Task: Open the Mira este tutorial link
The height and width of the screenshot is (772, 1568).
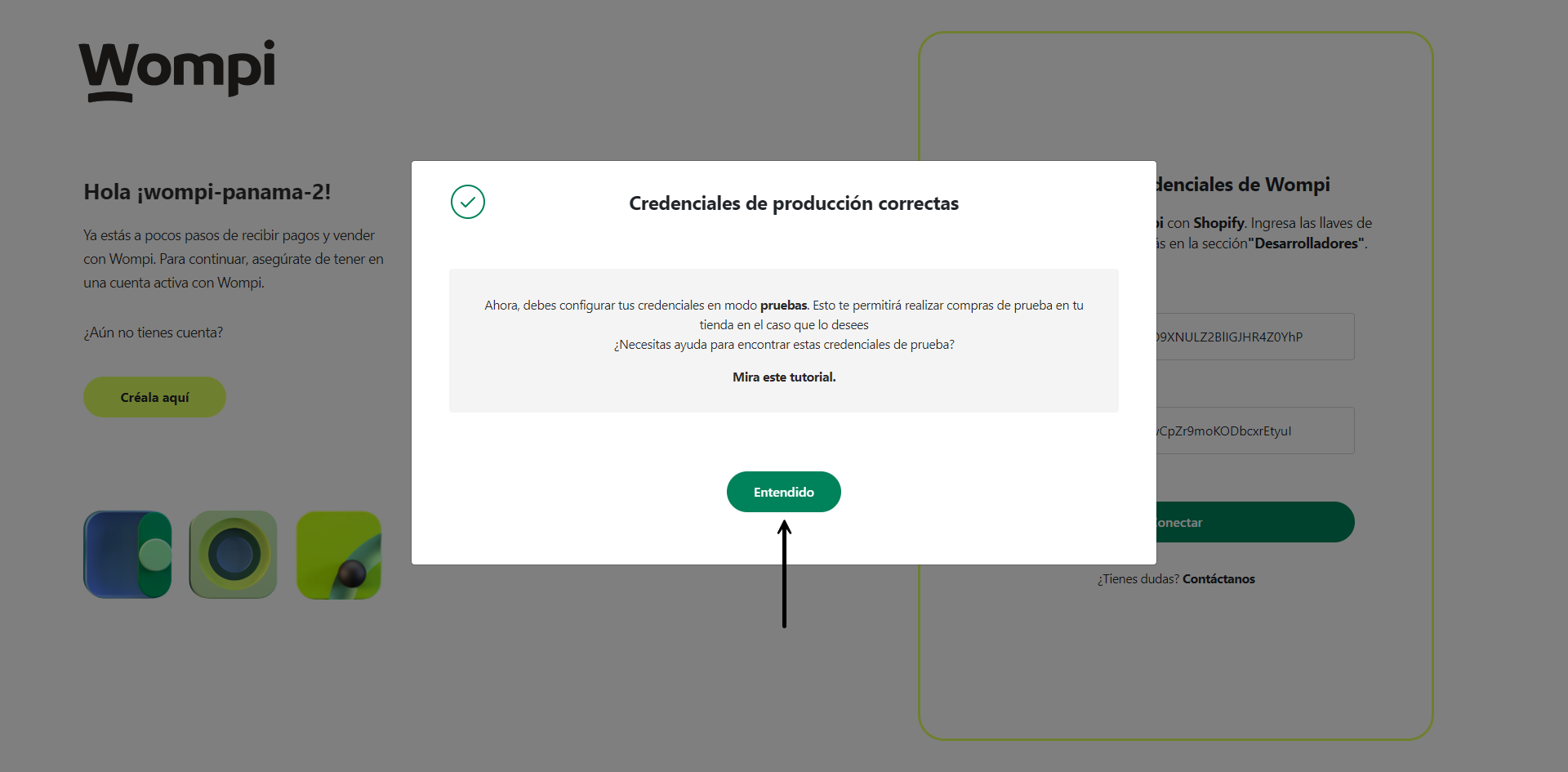Action: point(783,377)
